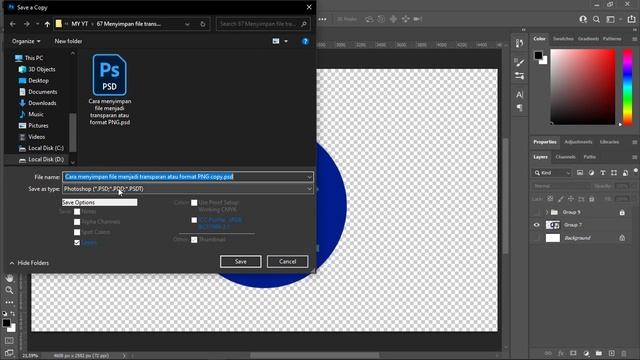Switch to the Gradients tab

pos(588,39)
